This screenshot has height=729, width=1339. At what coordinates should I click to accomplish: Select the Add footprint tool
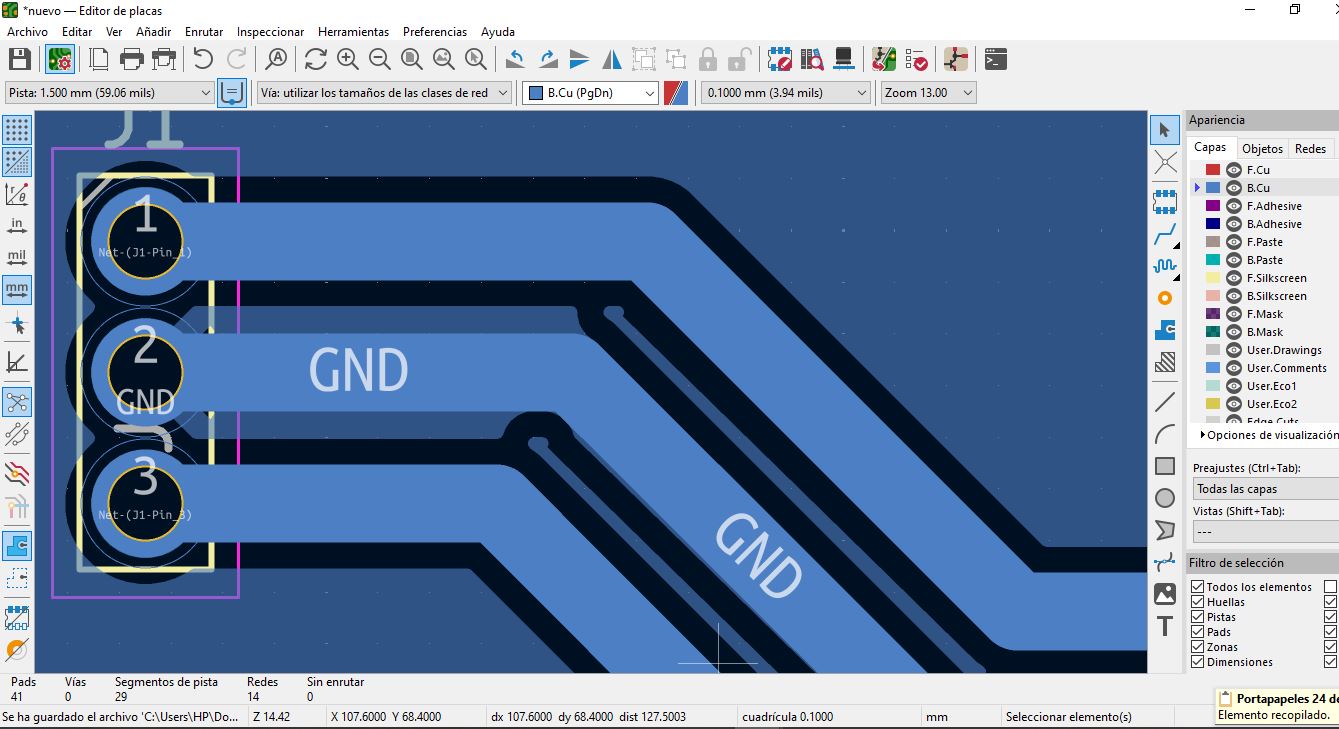pos(1165,202)
